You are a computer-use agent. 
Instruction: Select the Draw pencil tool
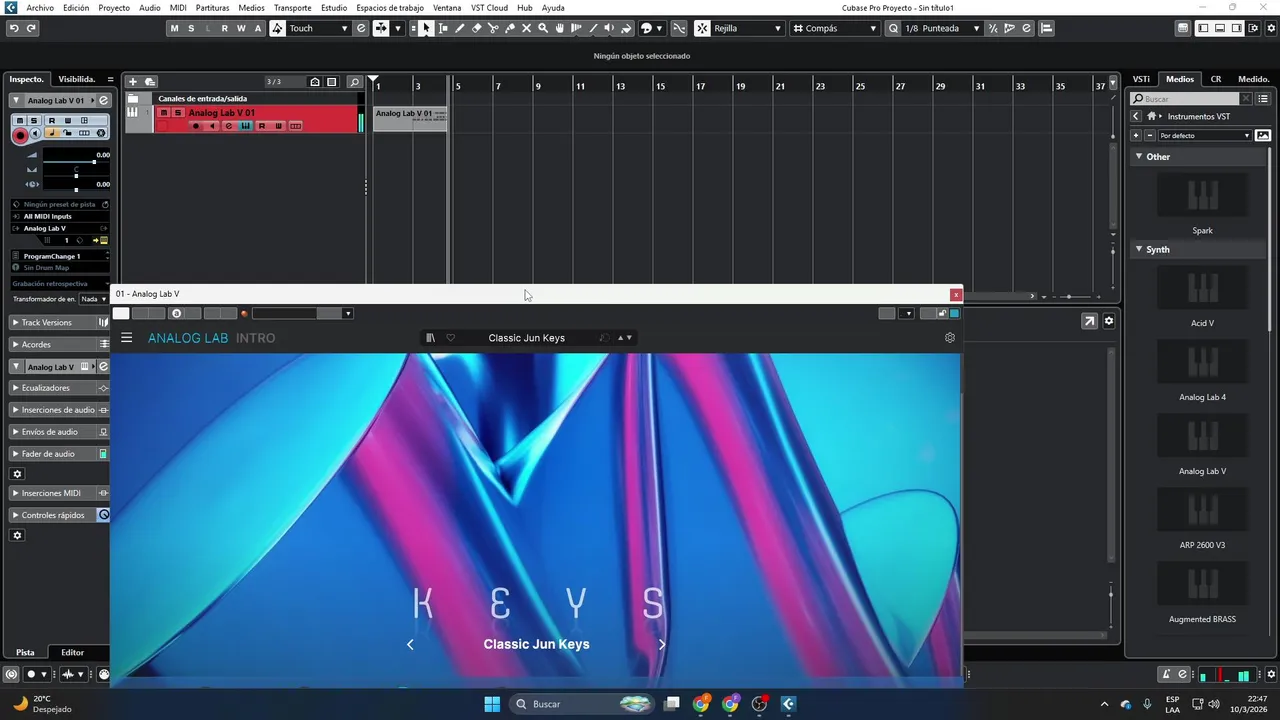coord(460,28)
